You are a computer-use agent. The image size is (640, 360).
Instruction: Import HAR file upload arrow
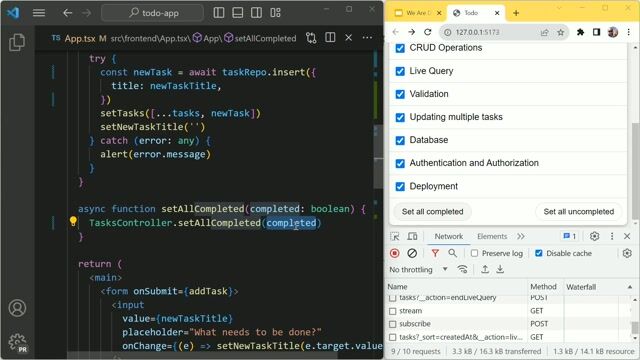pos(485,269)
